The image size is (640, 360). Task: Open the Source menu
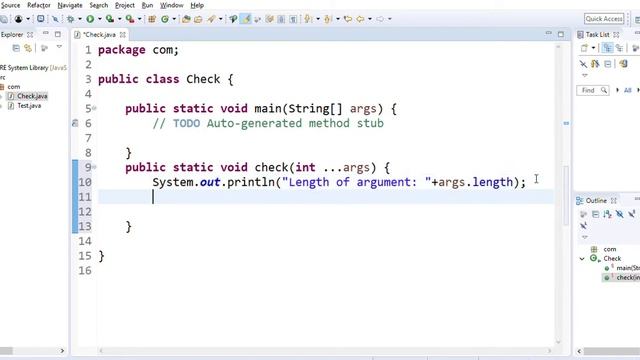[10, 5]
